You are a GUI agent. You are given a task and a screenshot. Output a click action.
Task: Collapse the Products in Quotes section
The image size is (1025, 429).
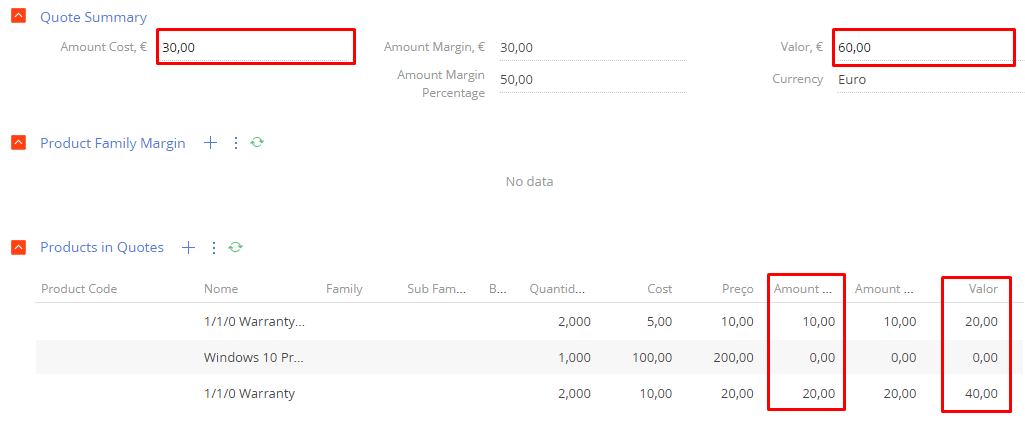[19, 247]
